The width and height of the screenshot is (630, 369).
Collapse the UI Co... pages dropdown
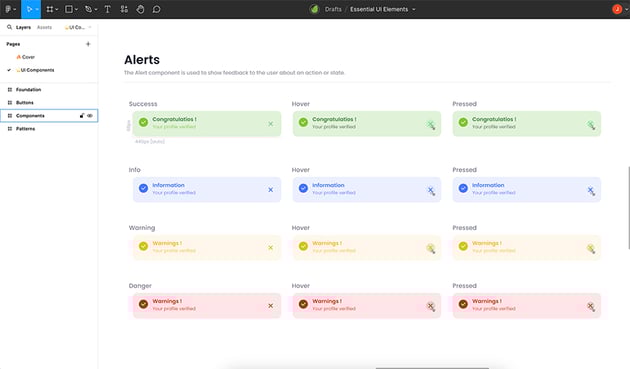pos(90,27)
